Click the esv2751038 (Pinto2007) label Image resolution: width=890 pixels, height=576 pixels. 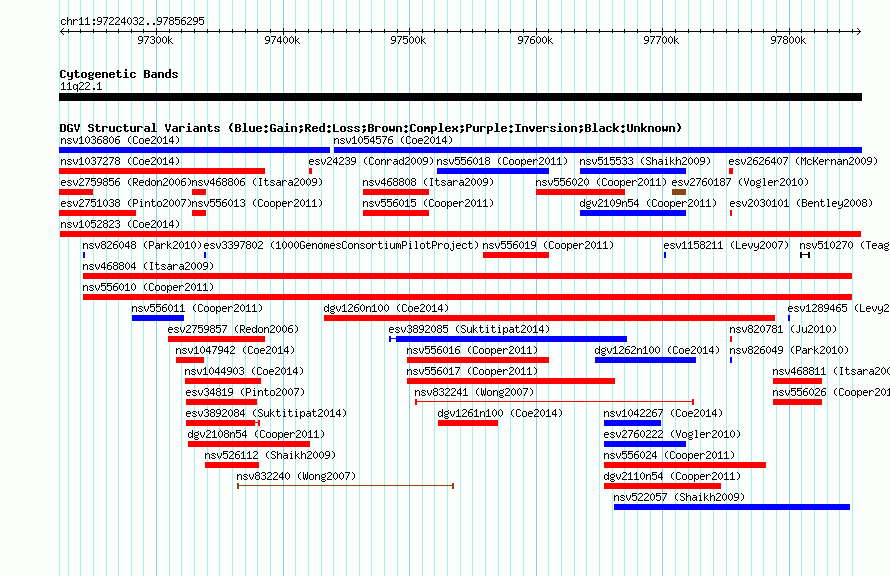pyautogui.click(x=126, y=203)
